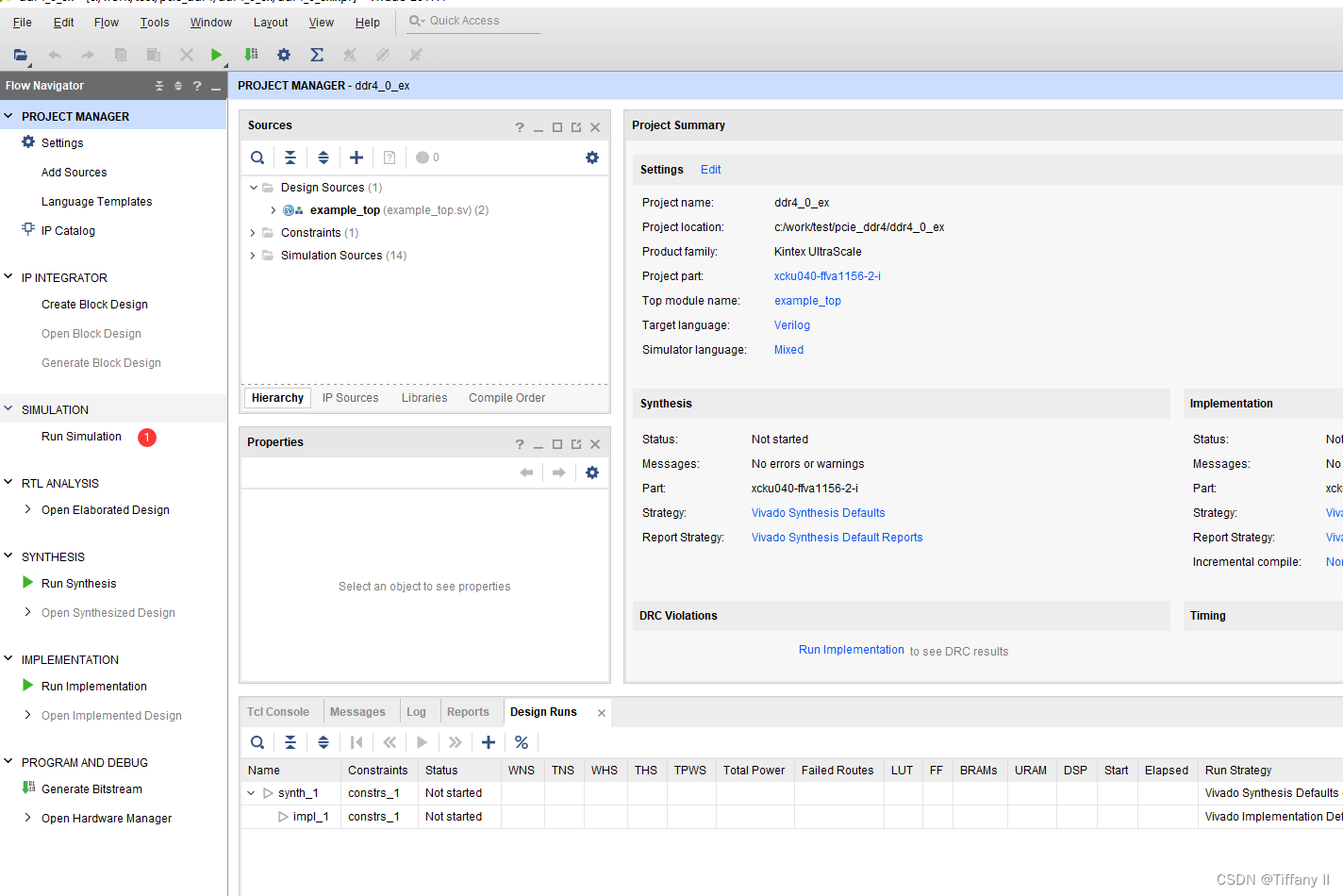Select impl_1 row in Design Runs
The image size is (1343, 896).
(x=792, y=817)
